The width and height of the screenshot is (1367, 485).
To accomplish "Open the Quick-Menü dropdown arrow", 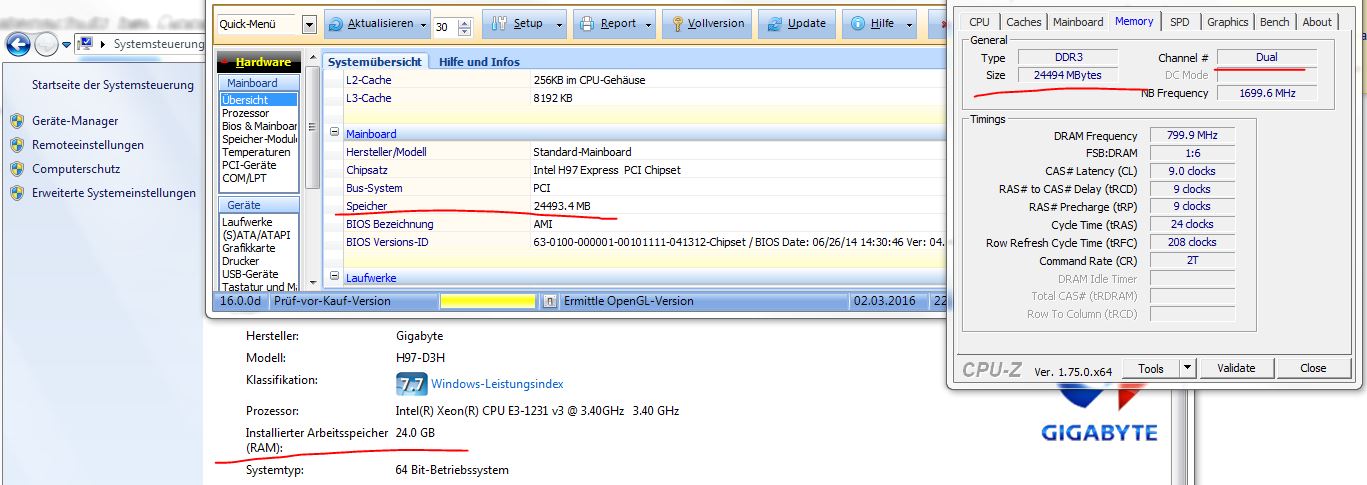I will [x=309, y=25].
